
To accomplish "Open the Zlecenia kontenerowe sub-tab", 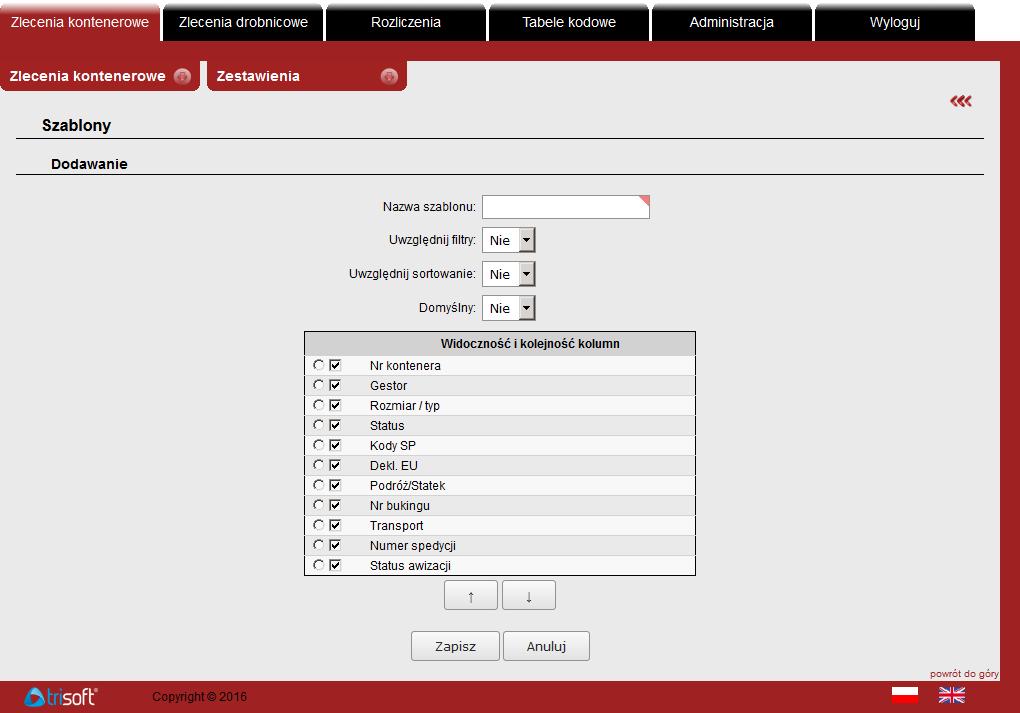I will pos(100,76).
